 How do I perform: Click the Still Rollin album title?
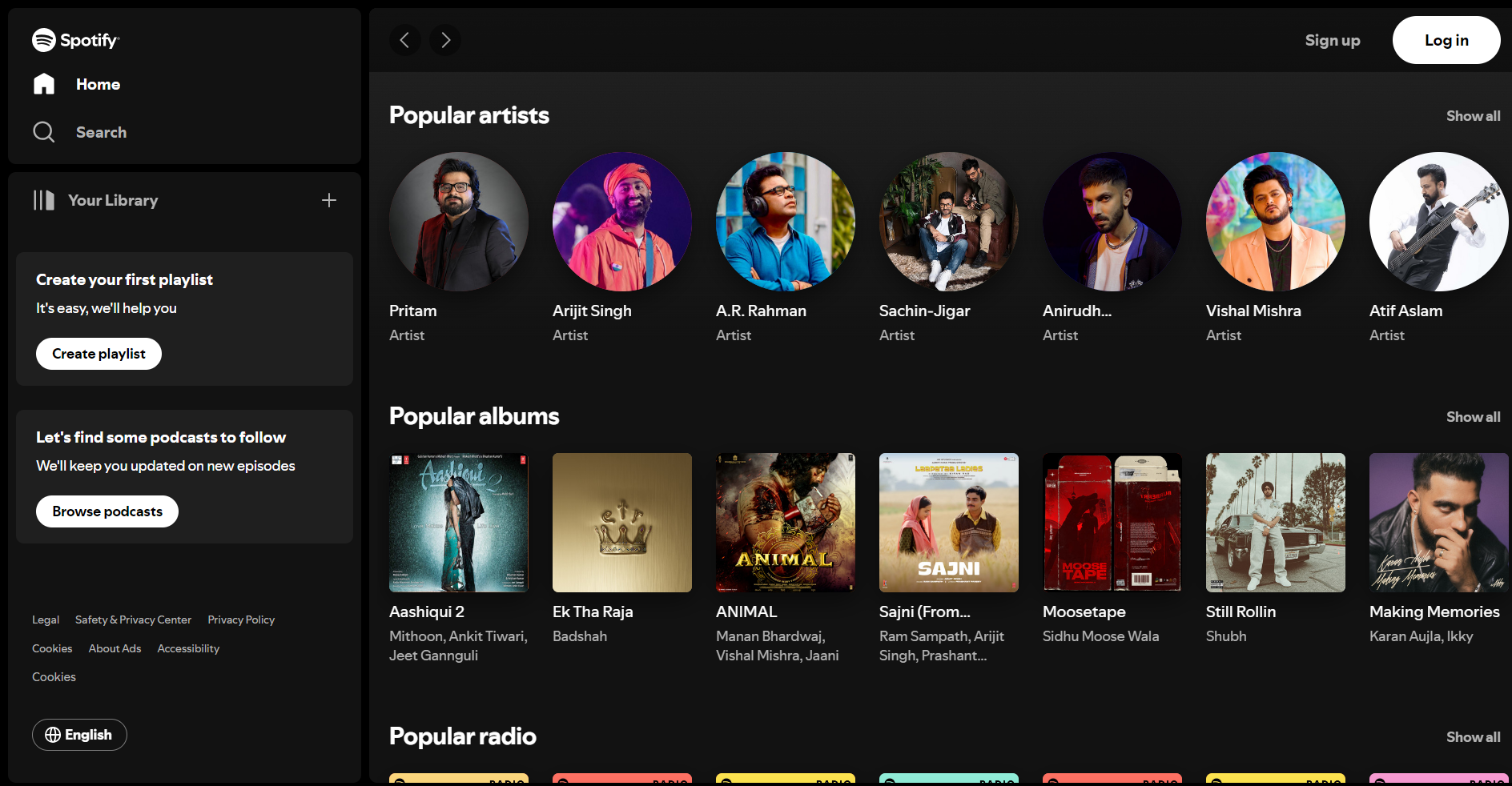tap(1241, 612)
